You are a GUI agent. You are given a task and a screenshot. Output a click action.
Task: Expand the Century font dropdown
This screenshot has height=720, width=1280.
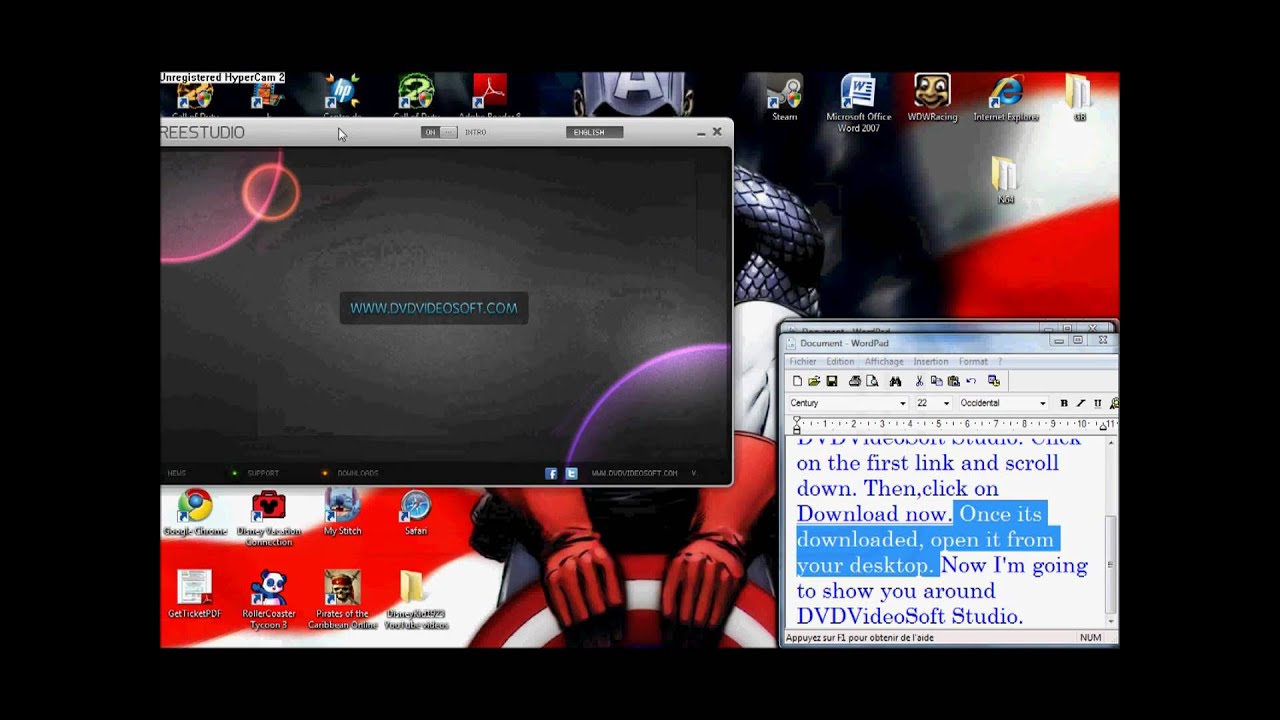pyautogui.click(x=902, y=403)
